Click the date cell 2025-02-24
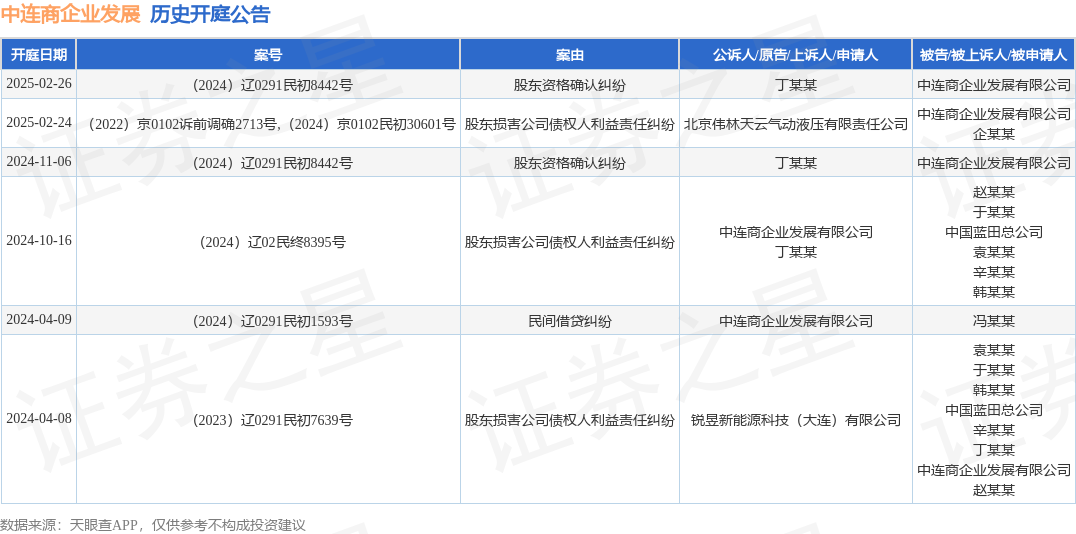Screen dimensions: 1076x534 [39, 123]
